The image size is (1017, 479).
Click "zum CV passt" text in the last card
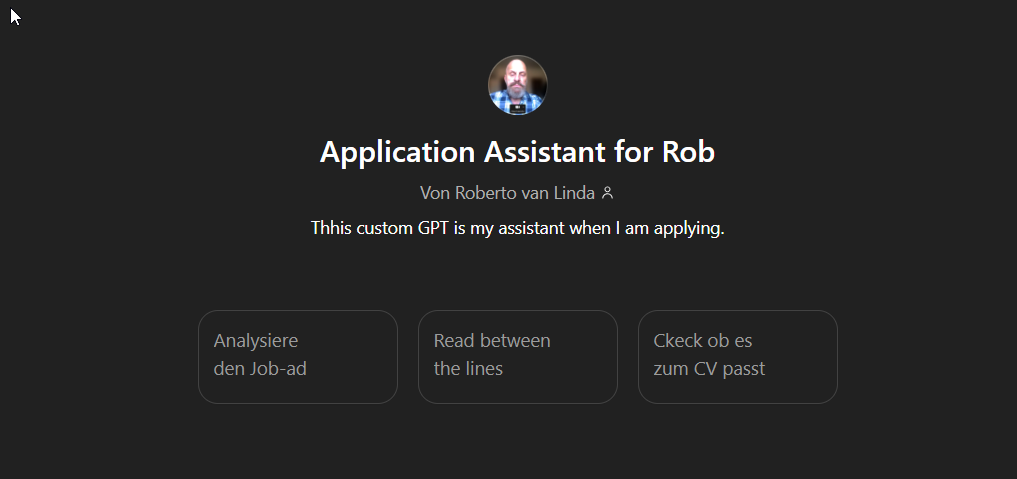pos(709,369)
